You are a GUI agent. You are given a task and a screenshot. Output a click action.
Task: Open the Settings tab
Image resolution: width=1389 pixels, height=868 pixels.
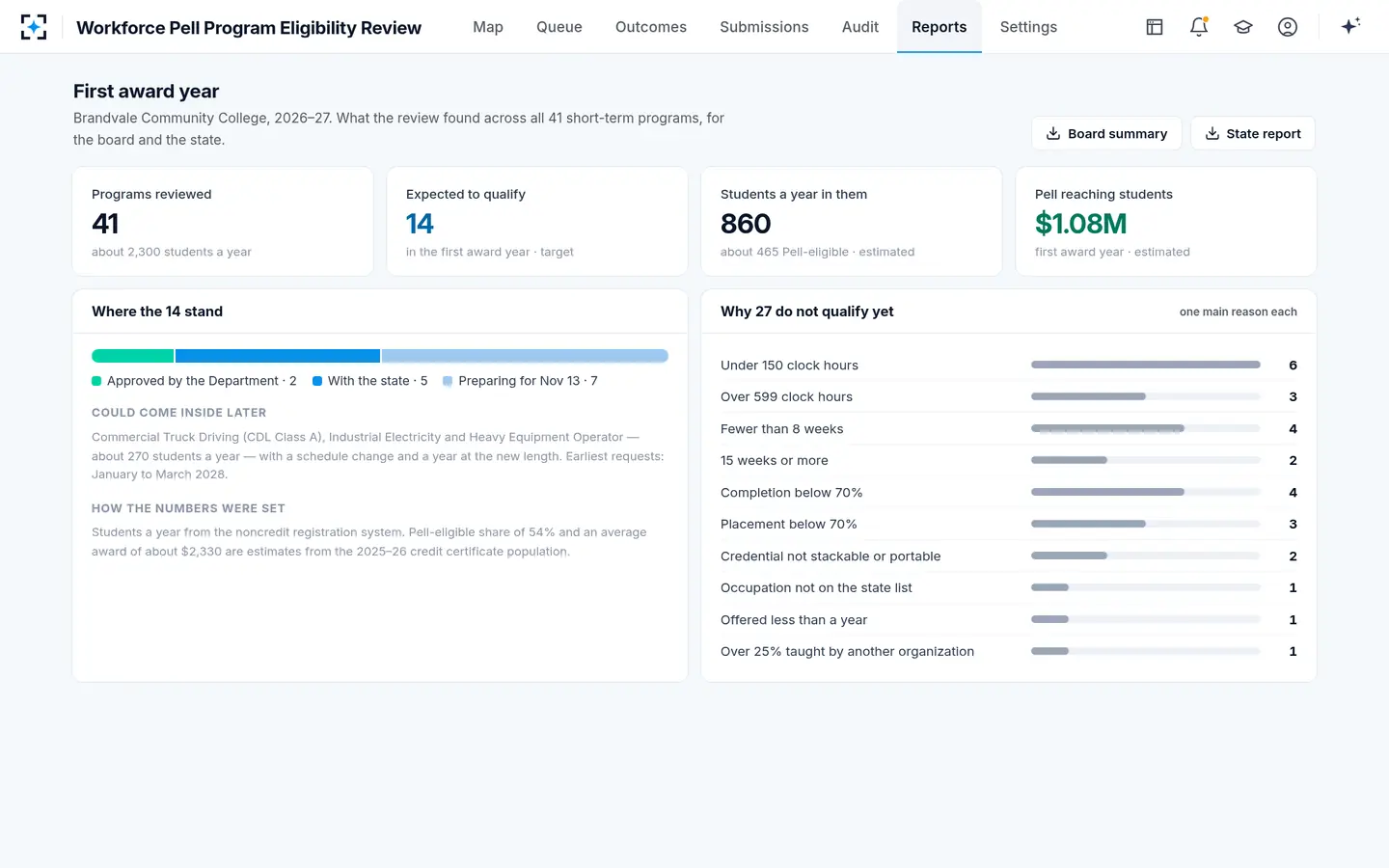click(x=1028, y=27)
